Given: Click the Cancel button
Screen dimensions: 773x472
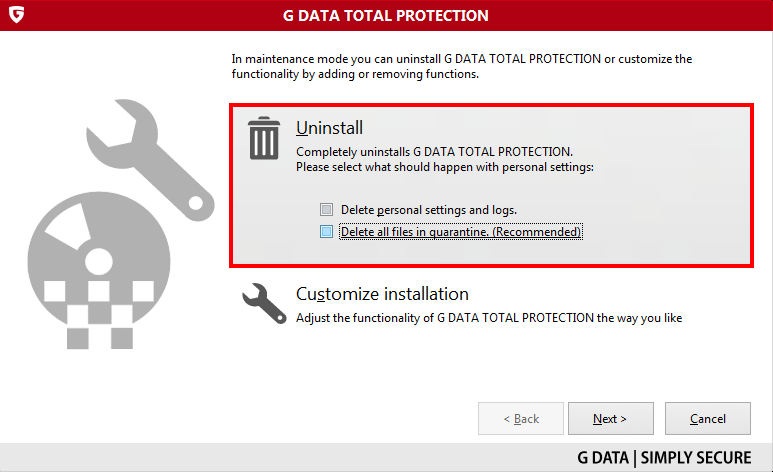Looking at the screenshot, I should point(707,418).
